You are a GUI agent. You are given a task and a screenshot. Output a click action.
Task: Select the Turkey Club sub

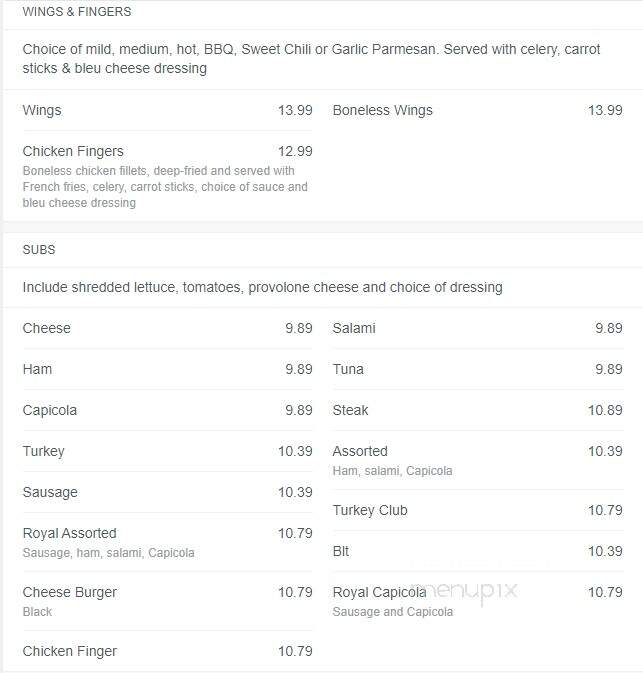click(477, 510)
